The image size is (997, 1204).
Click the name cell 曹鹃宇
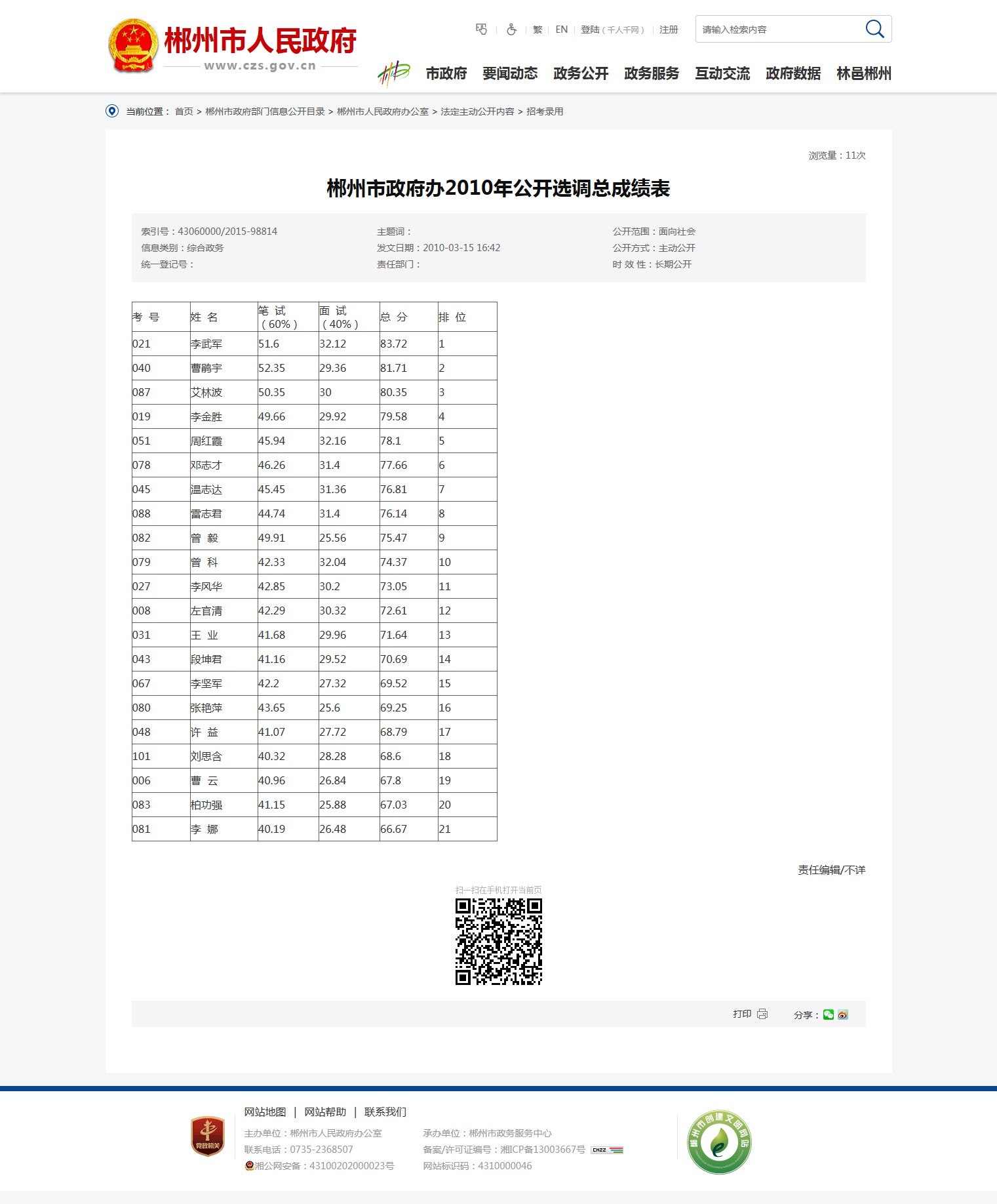point(206,368)
